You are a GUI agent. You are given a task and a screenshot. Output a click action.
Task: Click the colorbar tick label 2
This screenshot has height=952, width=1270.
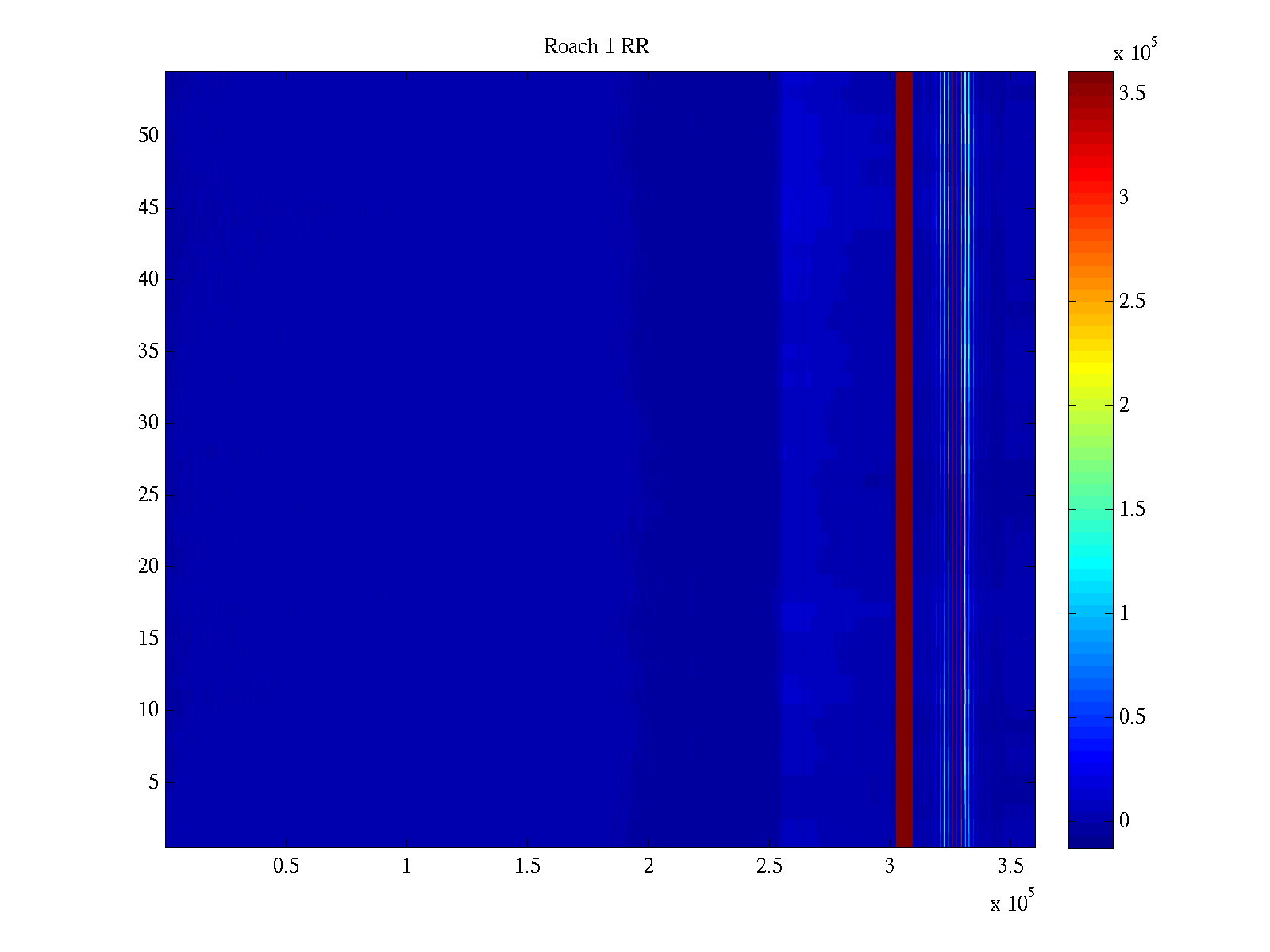(1124, 405)
